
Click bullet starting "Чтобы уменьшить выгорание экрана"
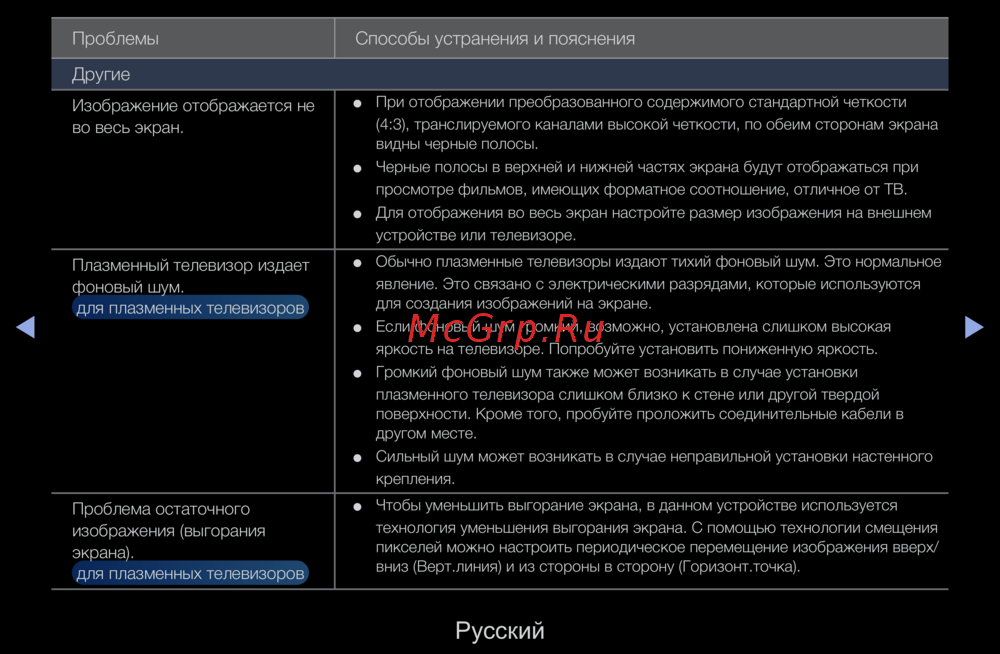(x=655, y=536)
